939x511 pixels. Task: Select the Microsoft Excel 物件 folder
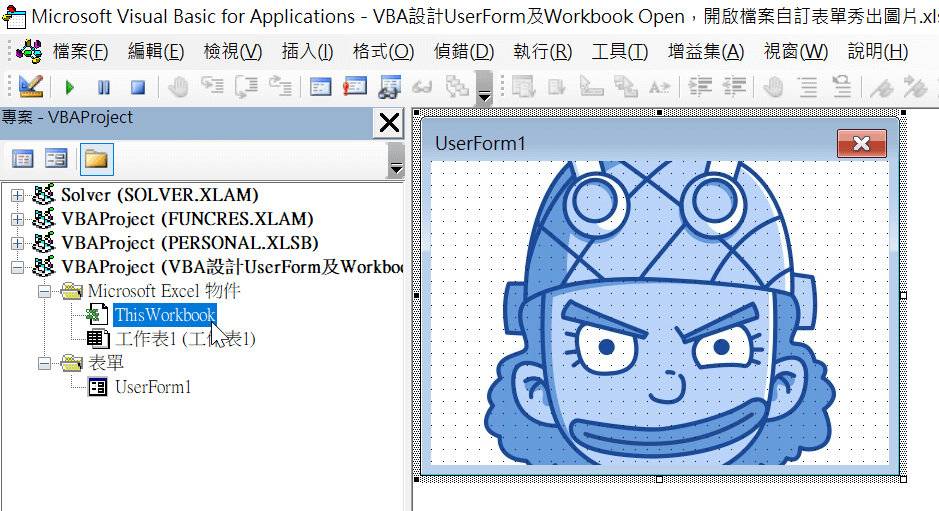164,291
